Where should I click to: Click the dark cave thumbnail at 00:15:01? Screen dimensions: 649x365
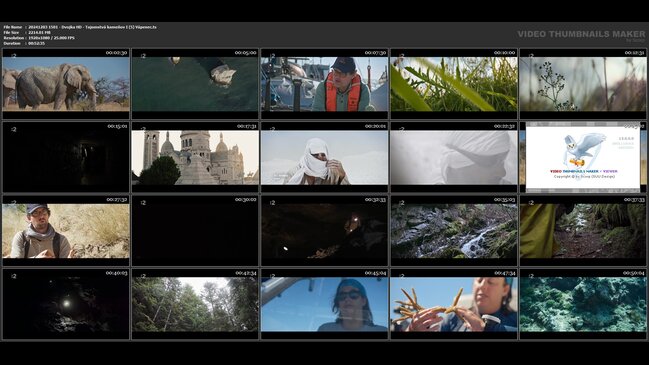click(66, 157)
